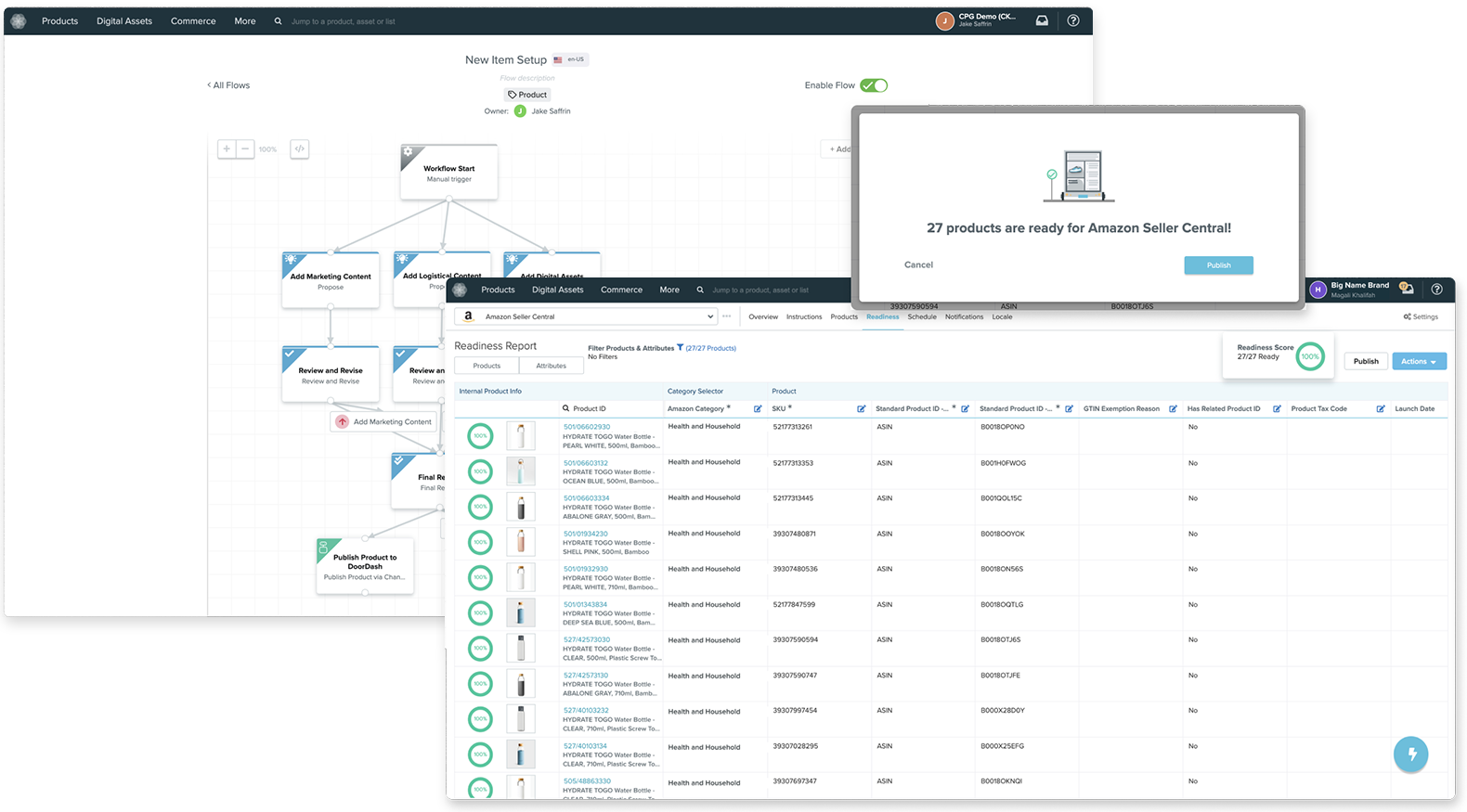Click lightbulb icon on Add Logistical Content node
This screenshot has width=1467, height=812.
(x=402, y=260)
